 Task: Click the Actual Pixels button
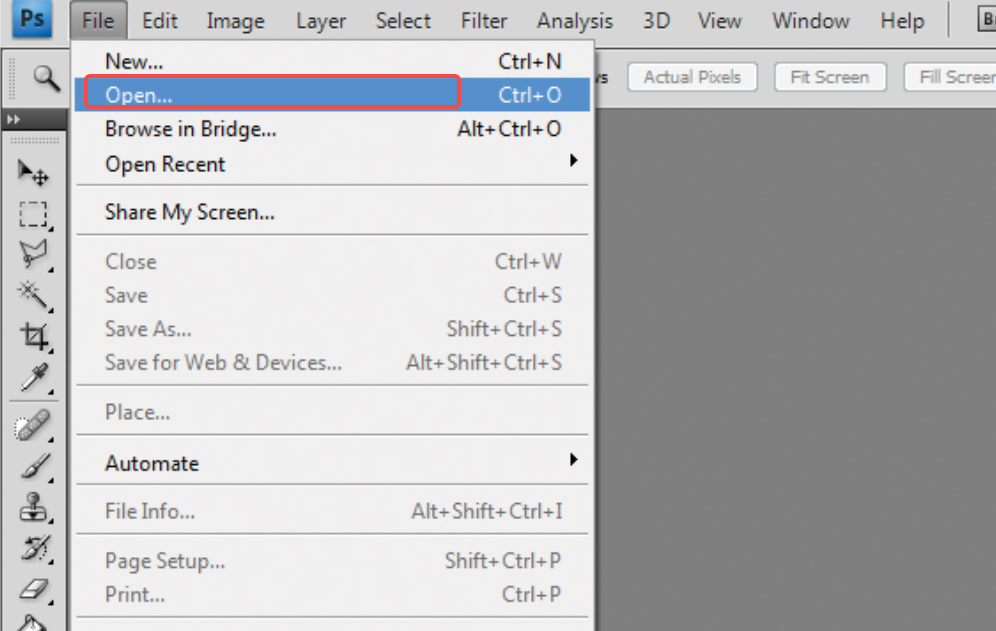pyautogui.click(x=692, y=77)
